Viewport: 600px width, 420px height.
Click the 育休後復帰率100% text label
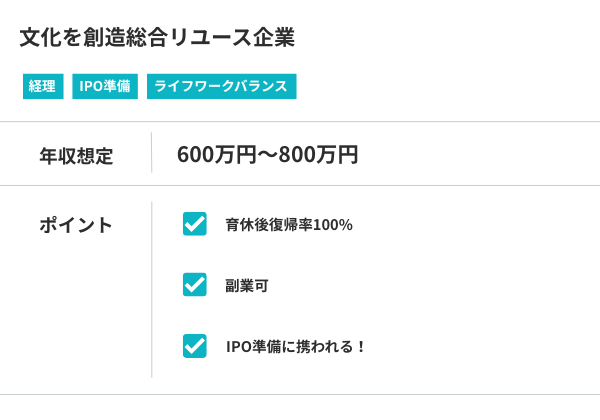pyautogui.click(x=289, y=225)
